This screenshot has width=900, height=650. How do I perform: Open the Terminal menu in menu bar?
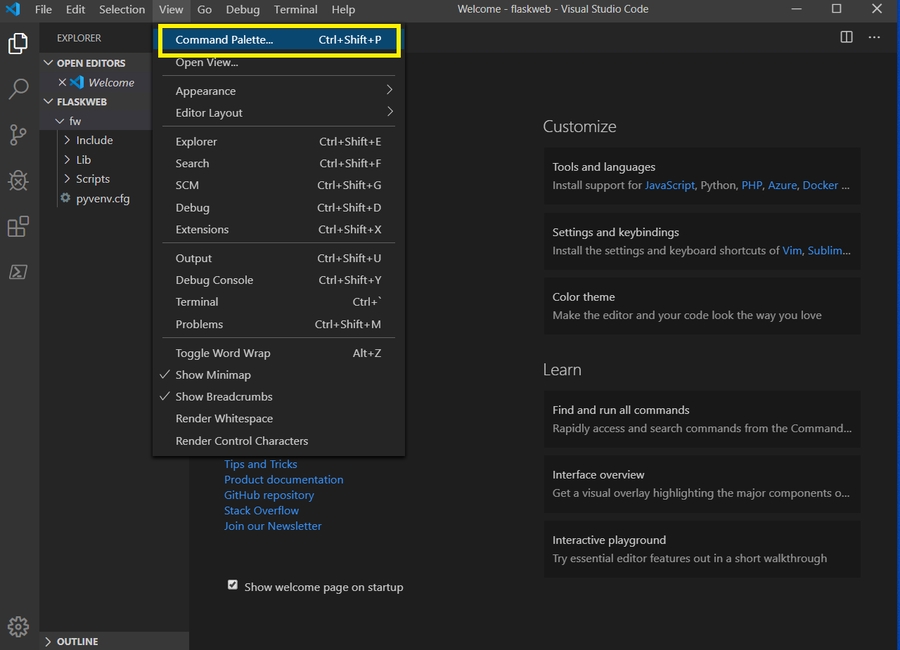(295, 9)
